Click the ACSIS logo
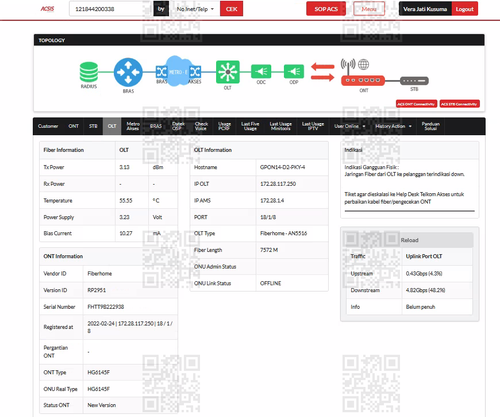 [x=47, y=9]
